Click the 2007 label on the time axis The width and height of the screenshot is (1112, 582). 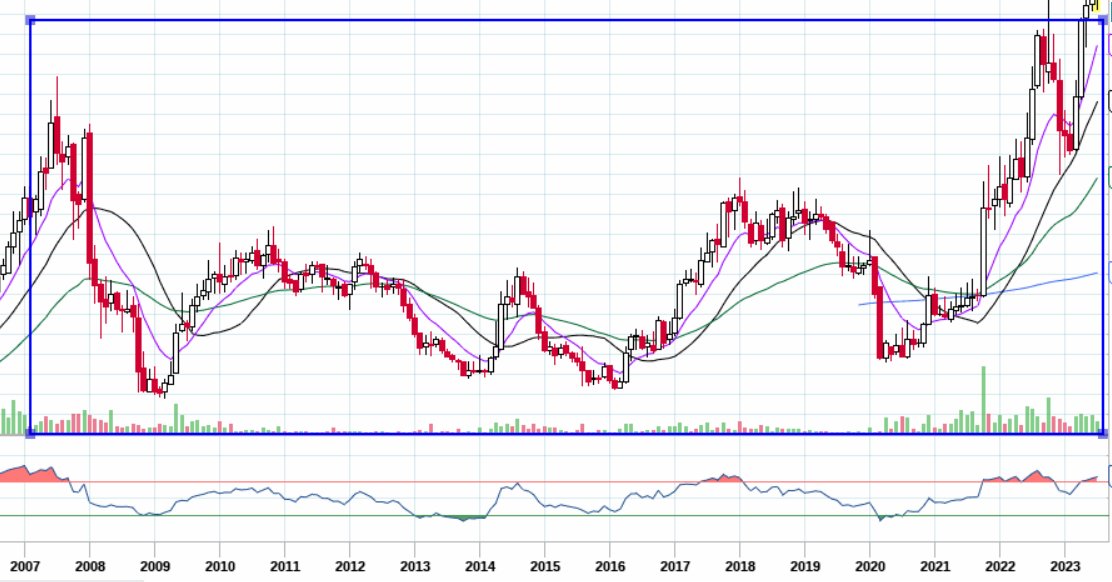pyautogui.click(x=25, y=566)
